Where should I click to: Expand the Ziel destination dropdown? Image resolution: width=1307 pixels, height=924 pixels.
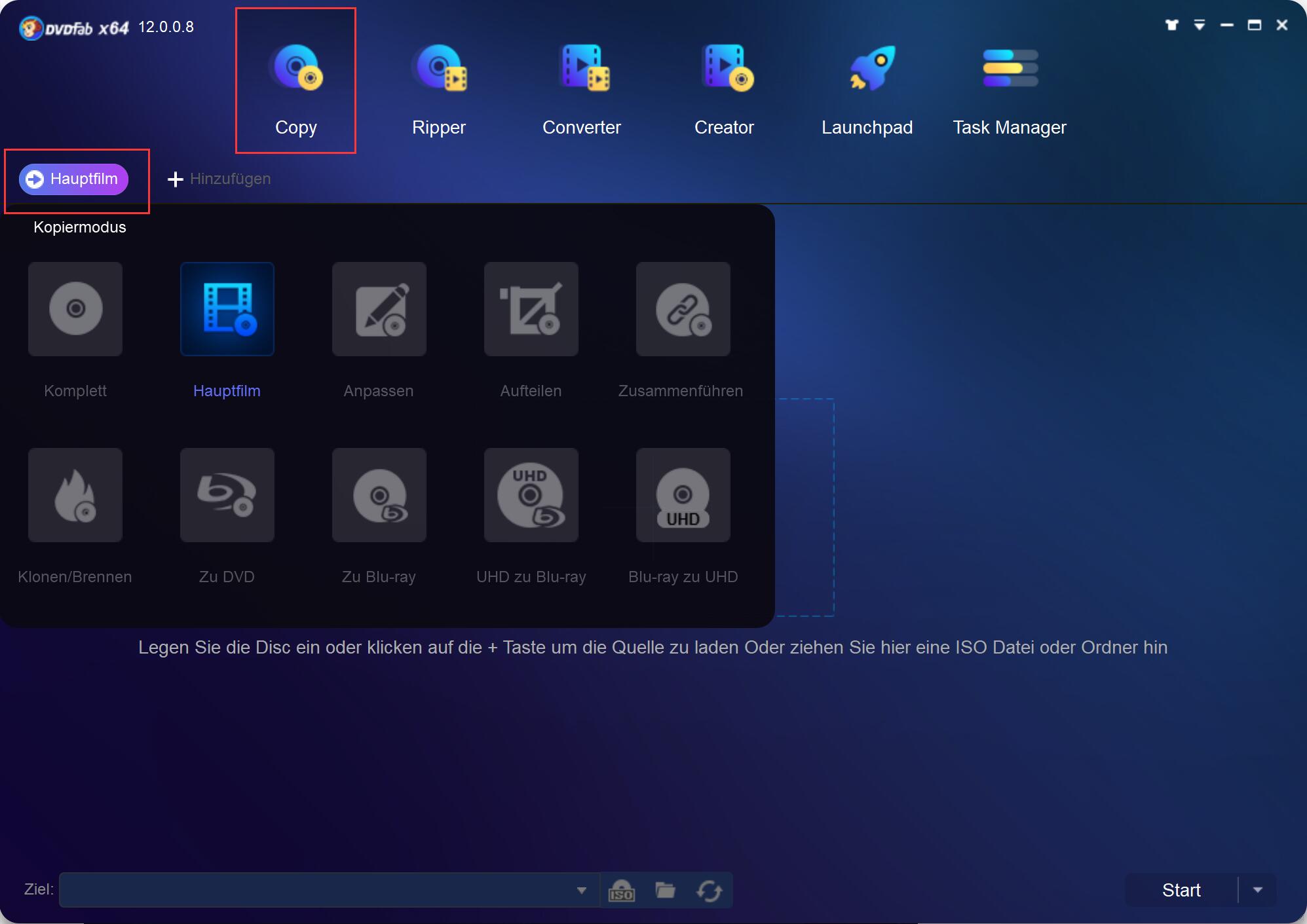click(581, 890)
